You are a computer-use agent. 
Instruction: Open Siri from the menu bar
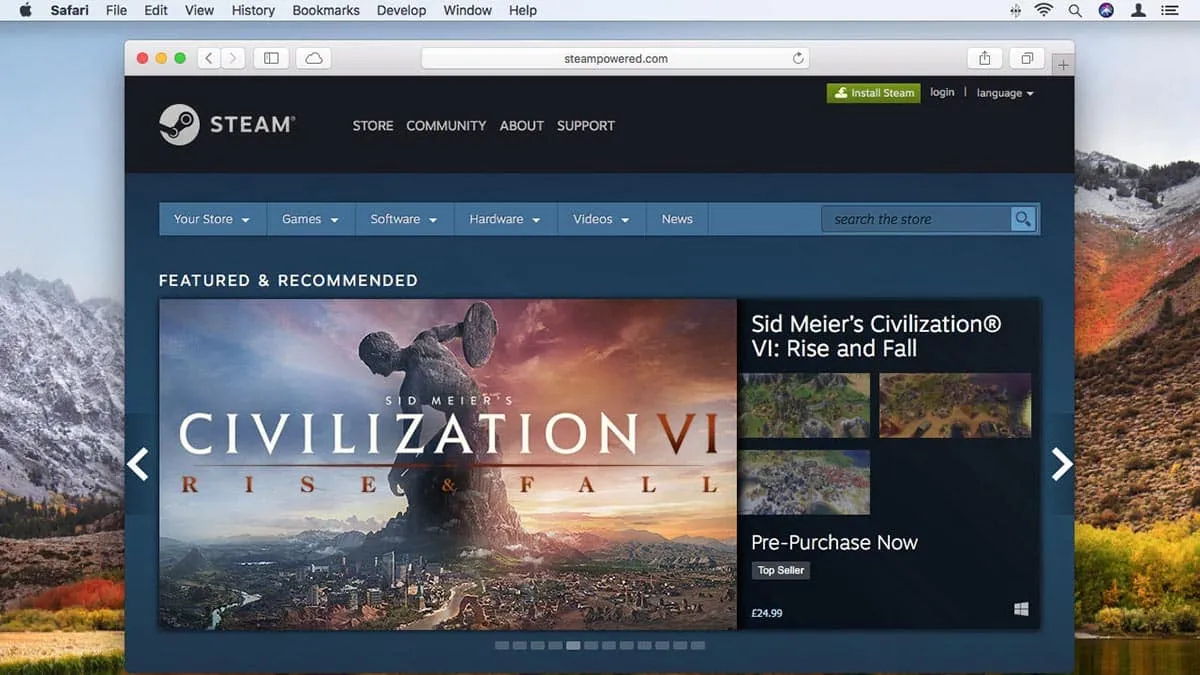(x=1106, y=10)
